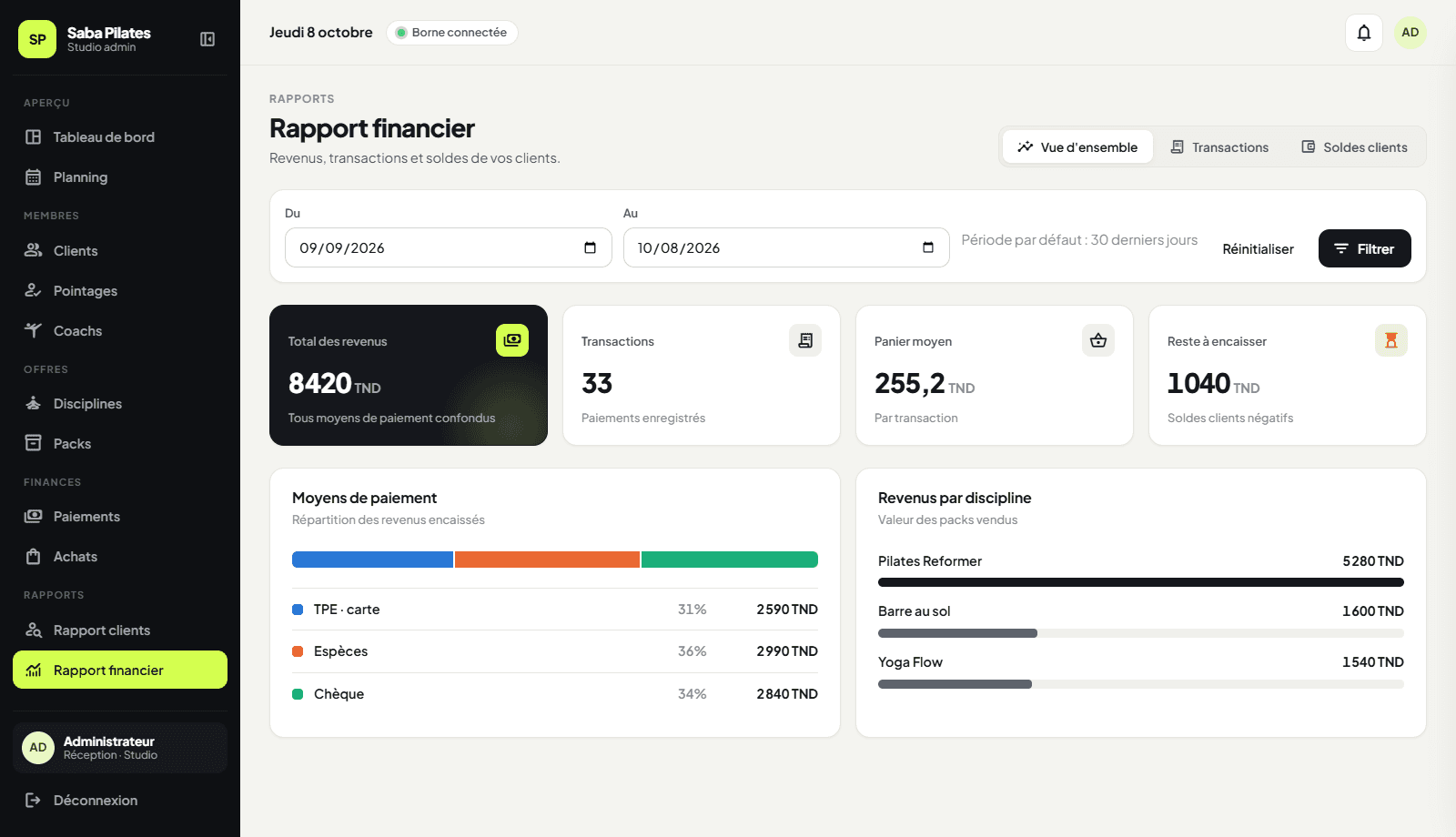Log out with Déconnexion
The width and height of the screenshot is (1456, 837).
[x=120, y=800]
